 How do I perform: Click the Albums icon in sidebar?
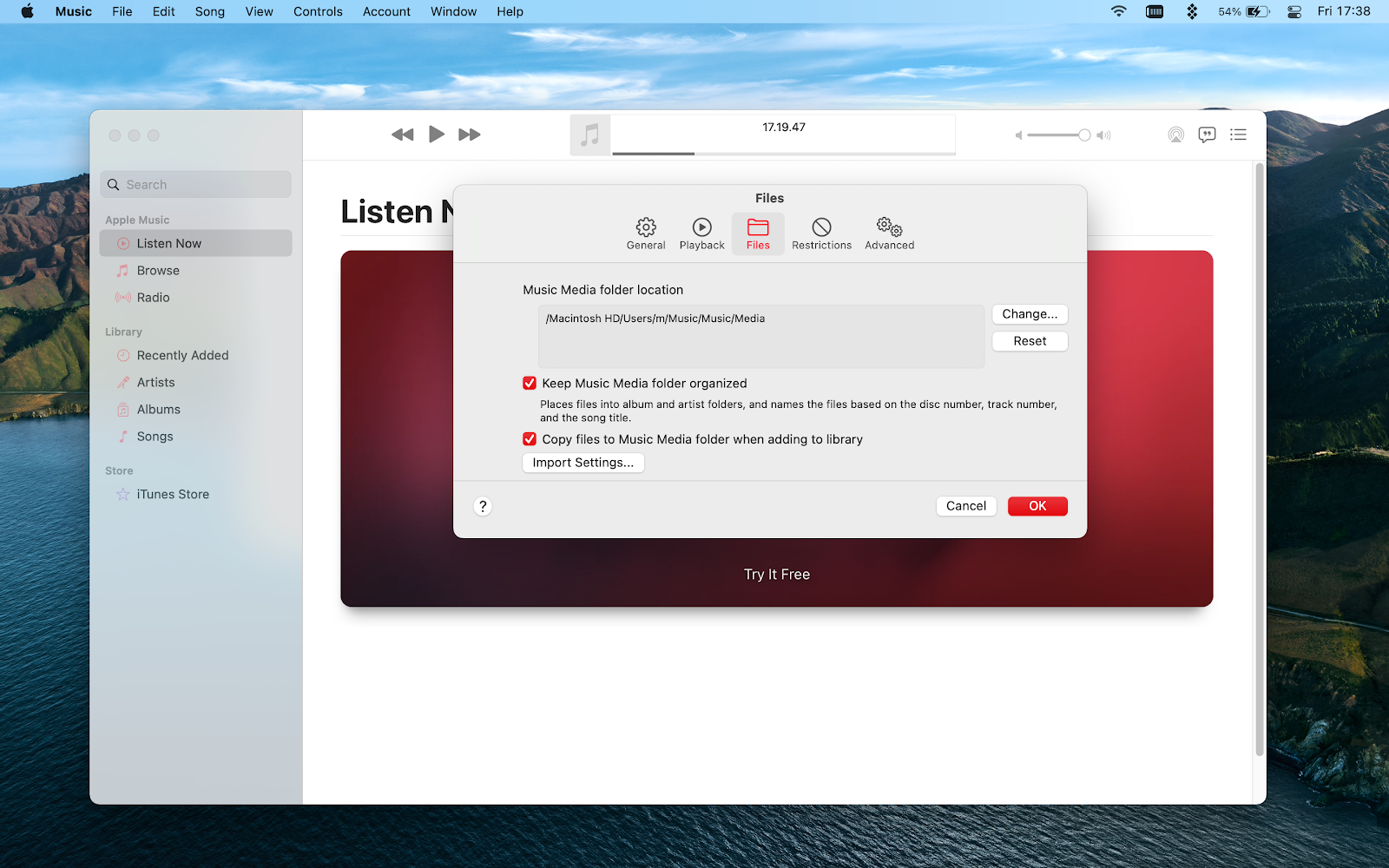(x=123, y=410)
